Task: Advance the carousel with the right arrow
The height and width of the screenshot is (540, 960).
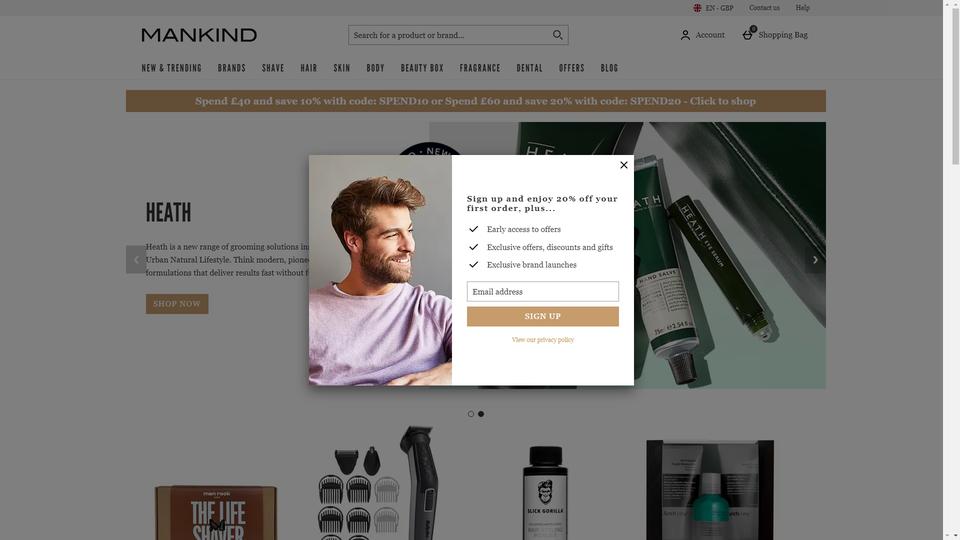Action: click(815, 260)
